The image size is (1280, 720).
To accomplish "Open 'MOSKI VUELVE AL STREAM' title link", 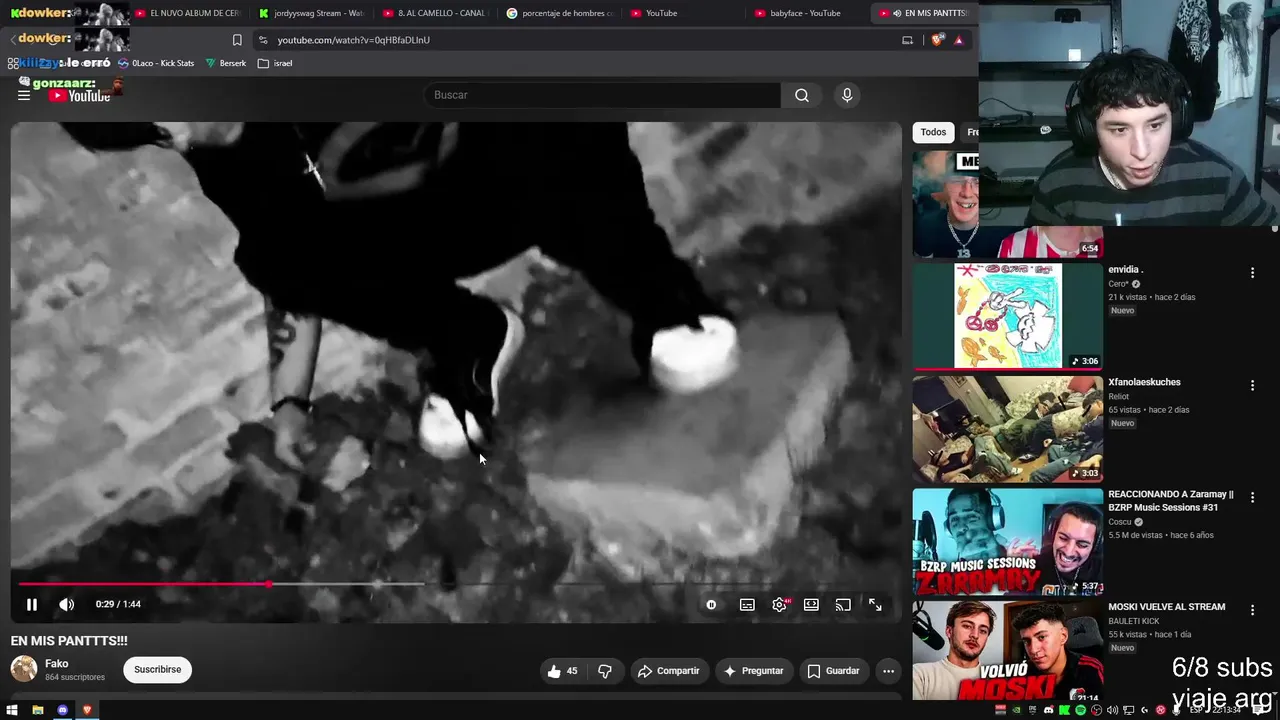I will click(x=1166, y=607).
